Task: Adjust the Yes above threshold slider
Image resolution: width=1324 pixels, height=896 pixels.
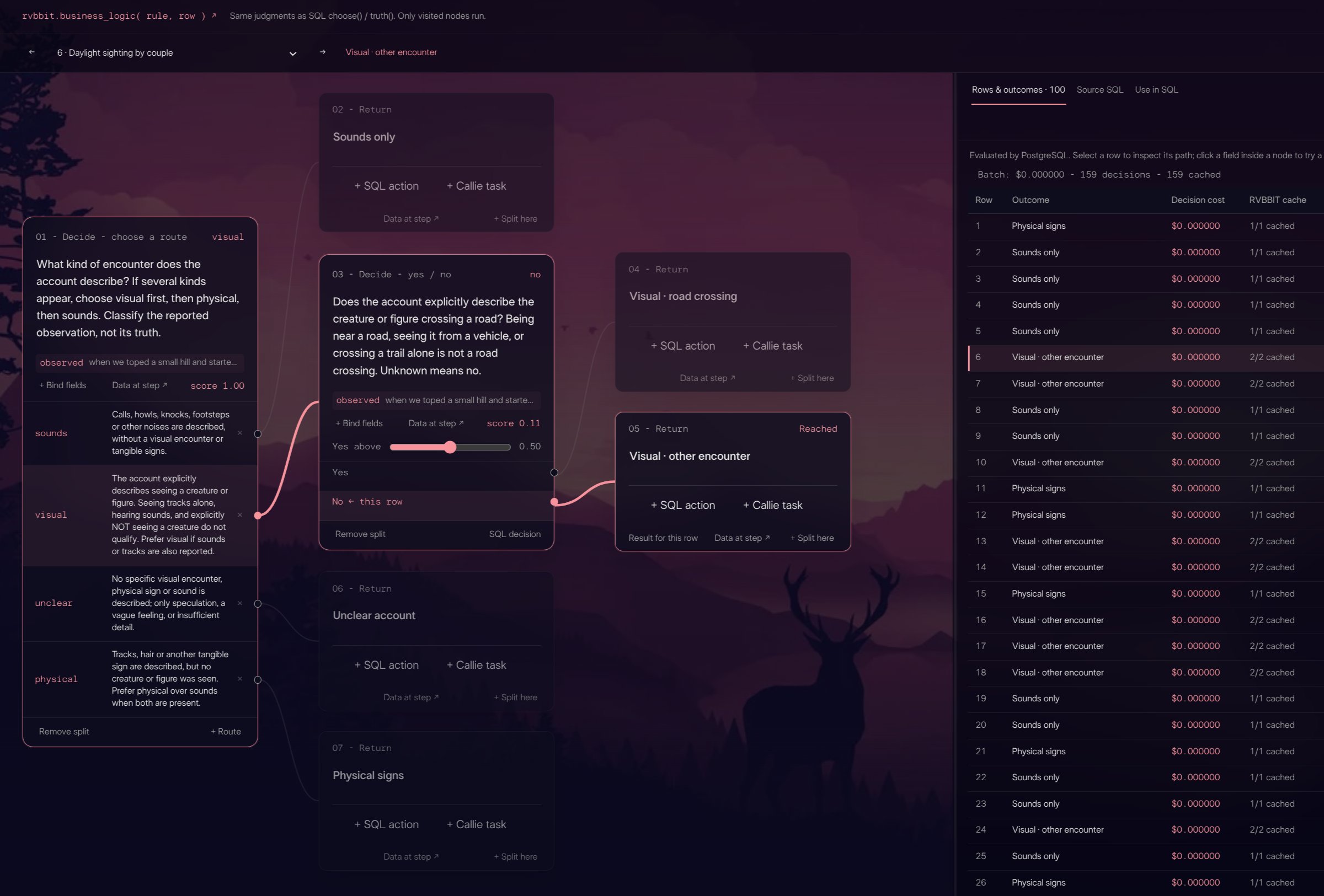Action: click(x=450, y=447)
